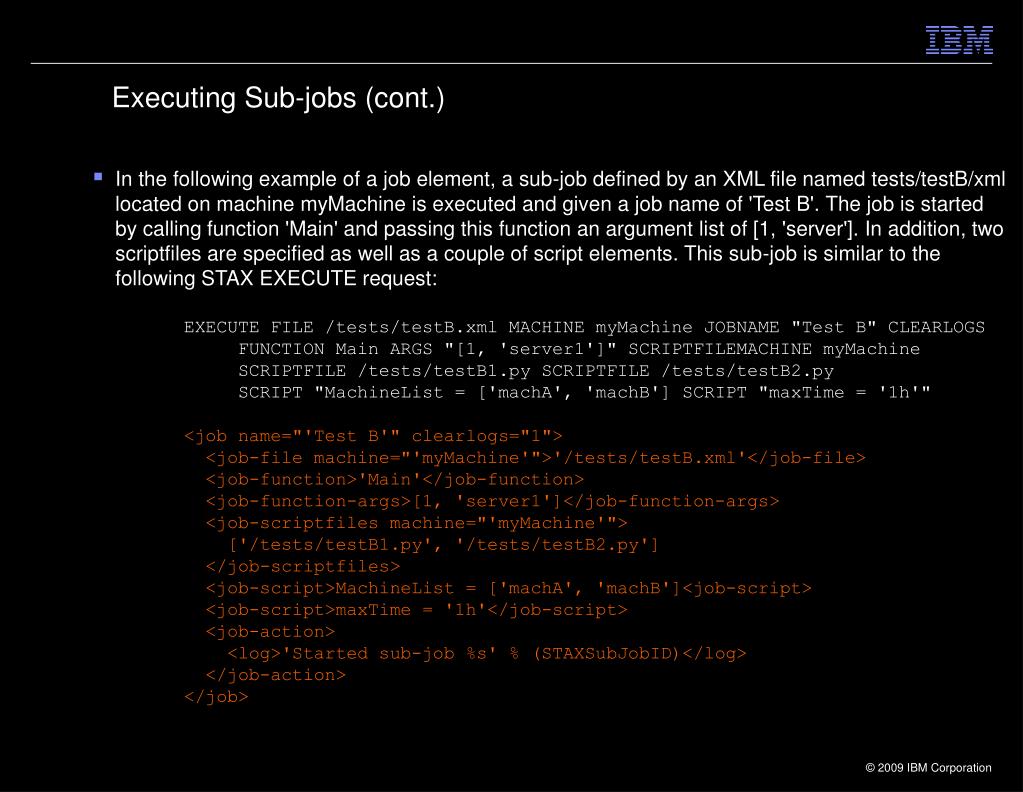This screenshot has height=792, width=1023.
Task: Click the FUNCTION Main ARGS line
Action: 579,349
